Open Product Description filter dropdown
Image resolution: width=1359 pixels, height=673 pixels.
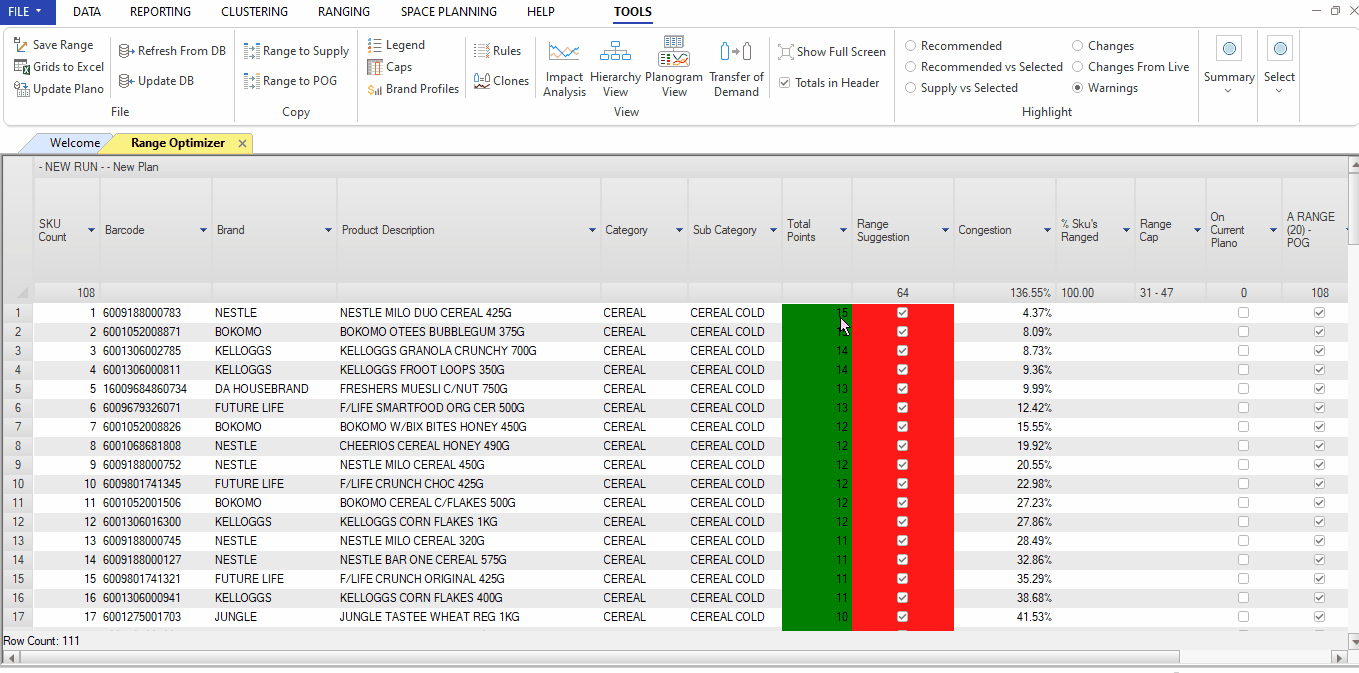(x=591, y=231)
